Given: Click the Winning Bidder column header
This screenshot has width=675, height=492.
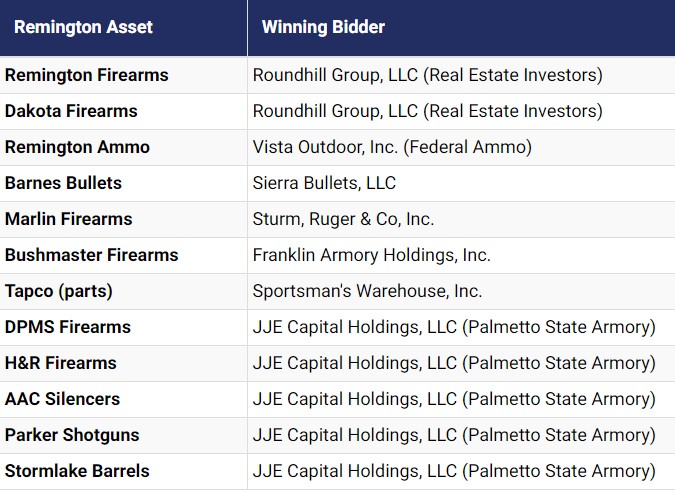Looking at the screenshot, I should coord(323,27).
